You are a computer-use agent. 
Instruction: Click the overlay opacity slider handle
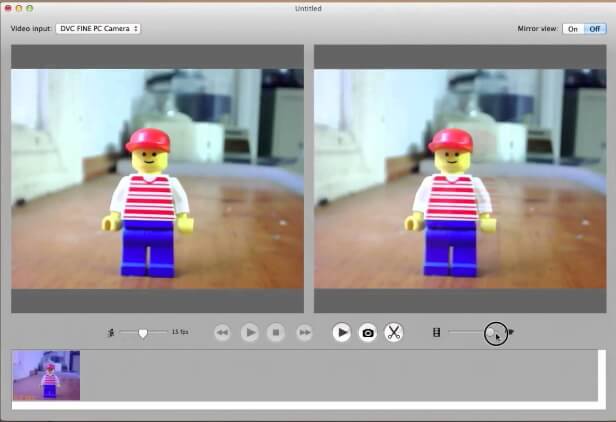coord(491,333)
